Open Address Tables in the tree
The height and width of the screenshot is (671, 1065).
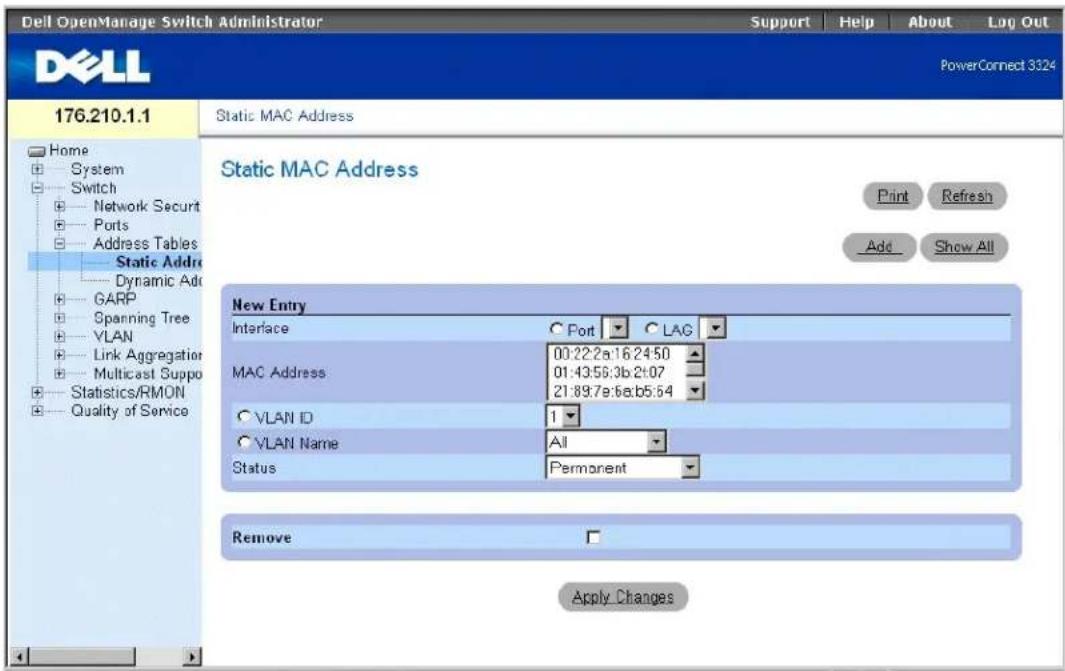pyautogui.click(x=145, y=244)
